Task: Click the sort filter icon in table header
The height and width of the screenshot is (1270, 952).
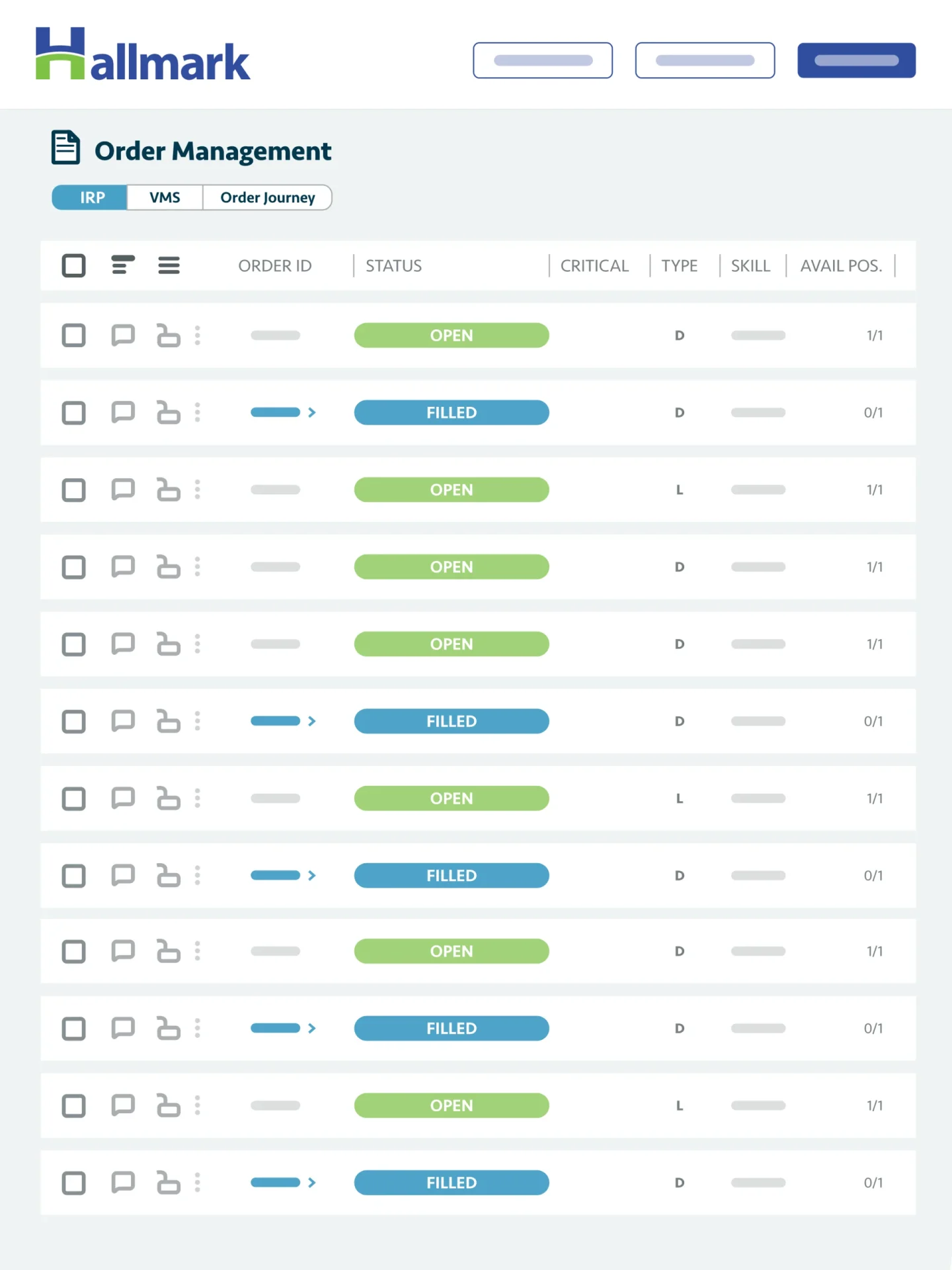Action: pos(123,265)
